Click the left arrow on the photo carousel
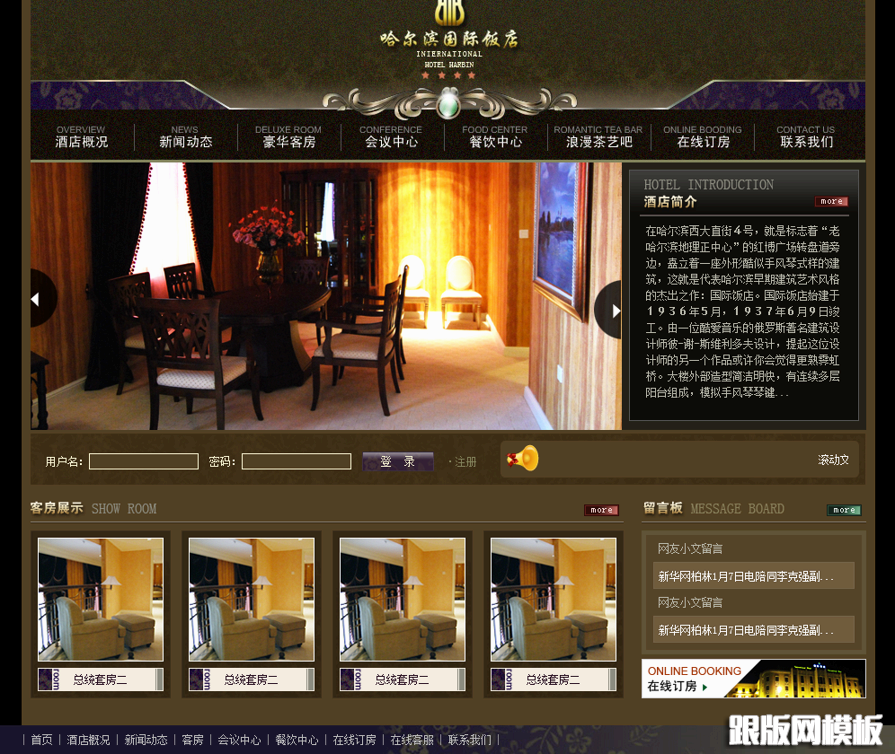 pos(37,298)
